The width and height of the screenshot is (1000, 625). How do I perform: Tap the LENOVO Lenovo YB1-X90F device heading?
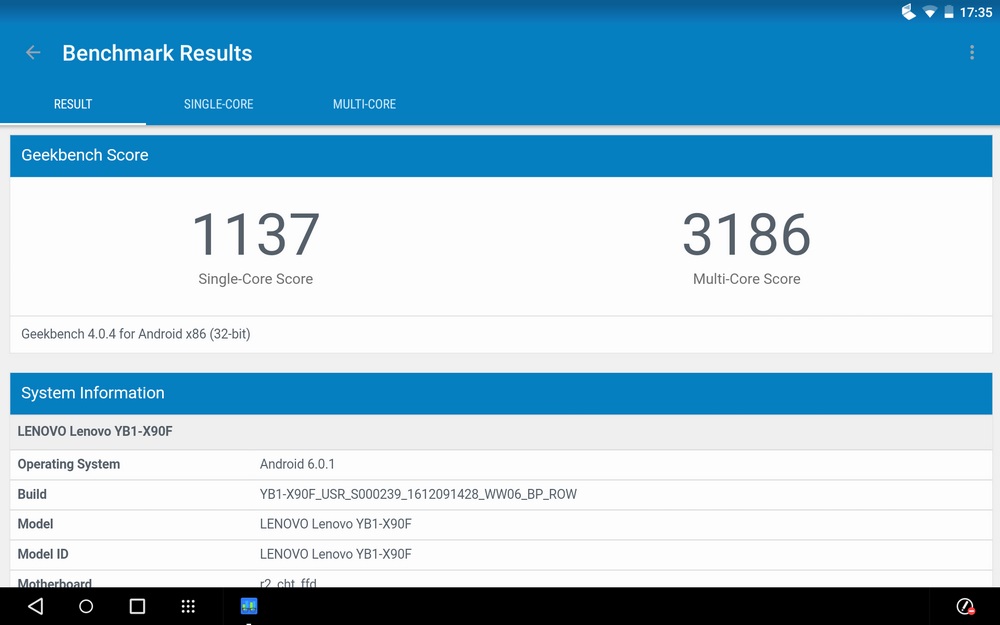pos(95,431)
